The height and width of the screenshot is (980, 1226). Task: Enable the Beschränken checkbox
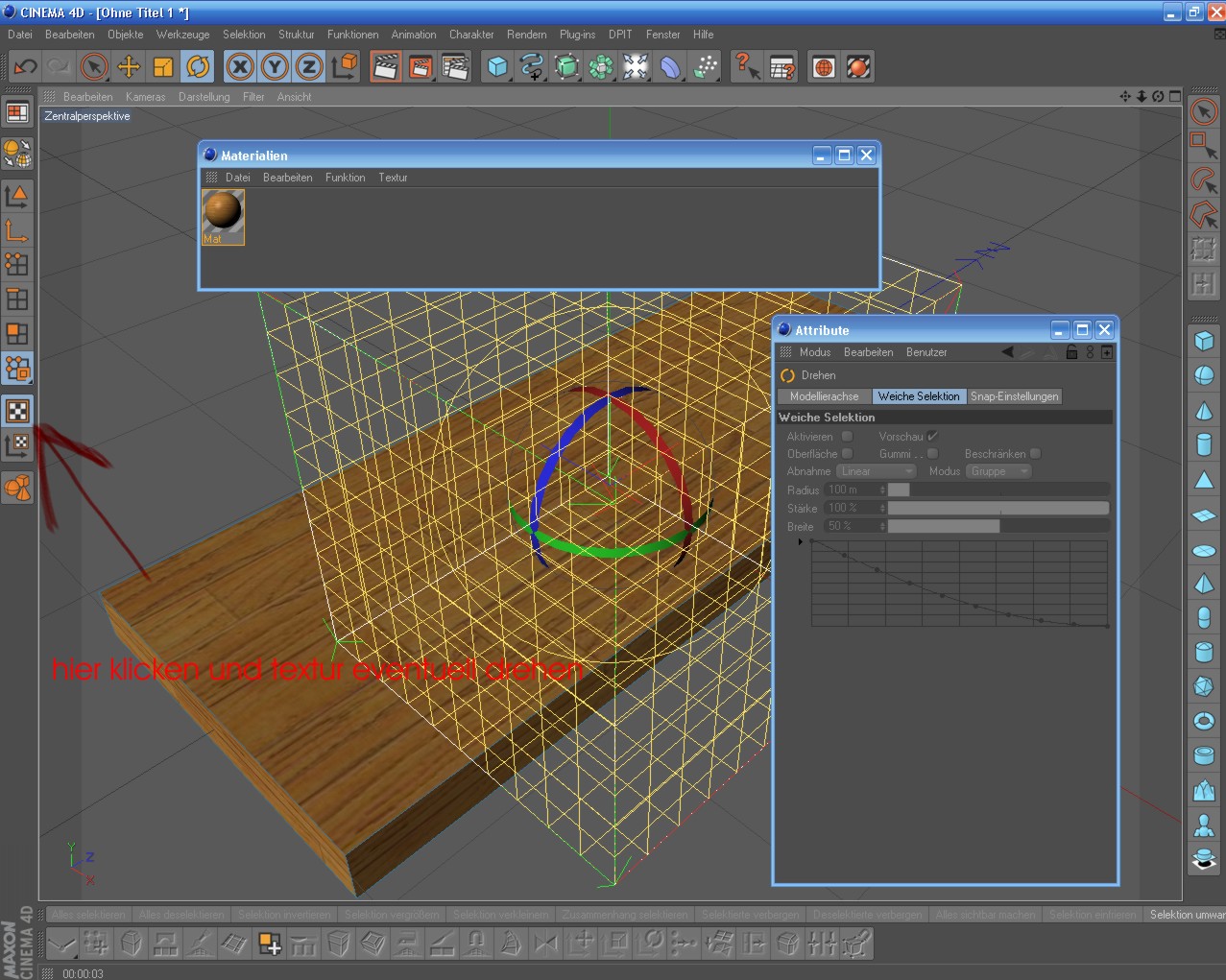(1035, 454)
